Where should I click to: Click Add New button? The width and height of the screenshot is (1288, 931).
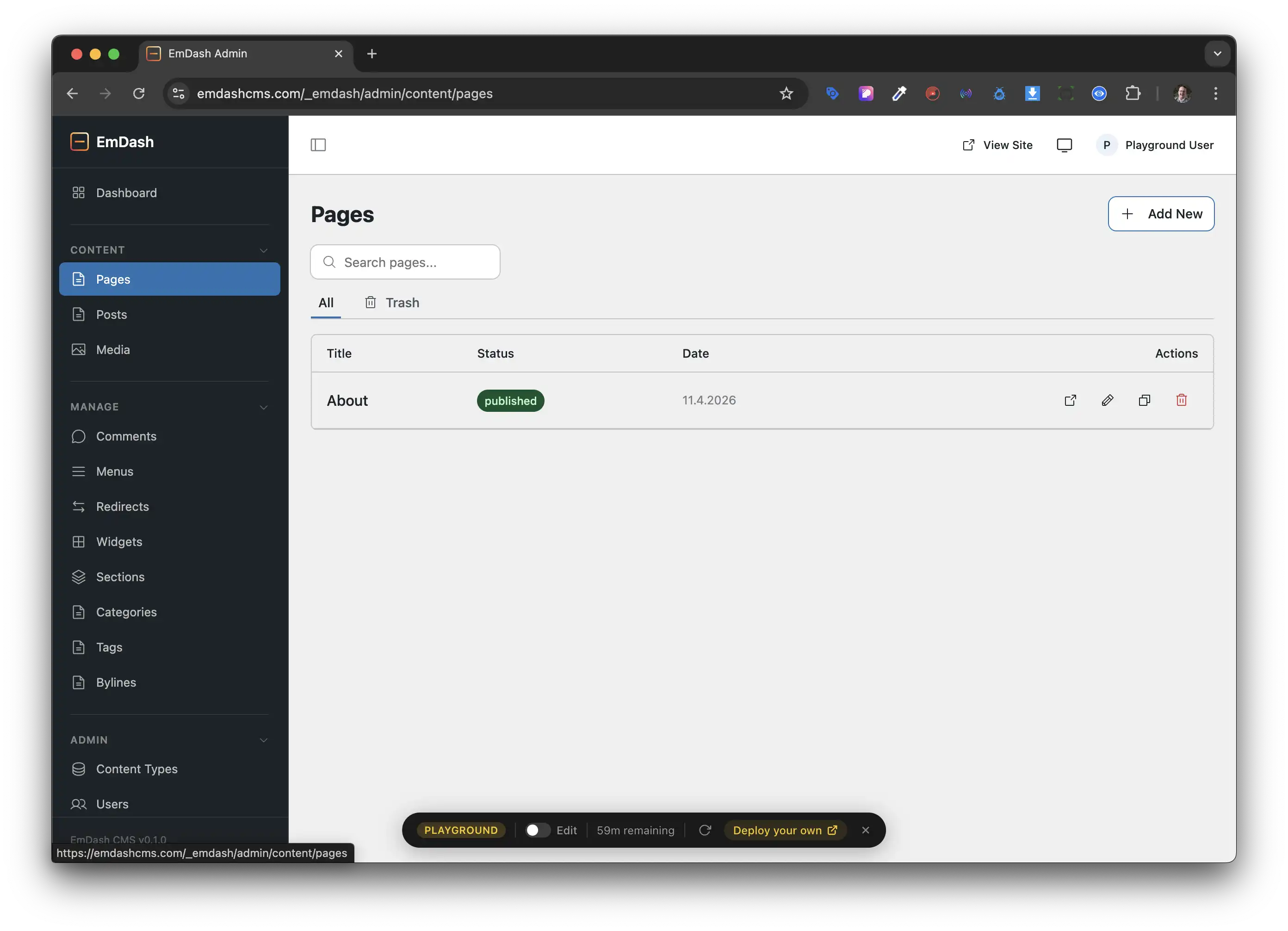coord(1161,214)
